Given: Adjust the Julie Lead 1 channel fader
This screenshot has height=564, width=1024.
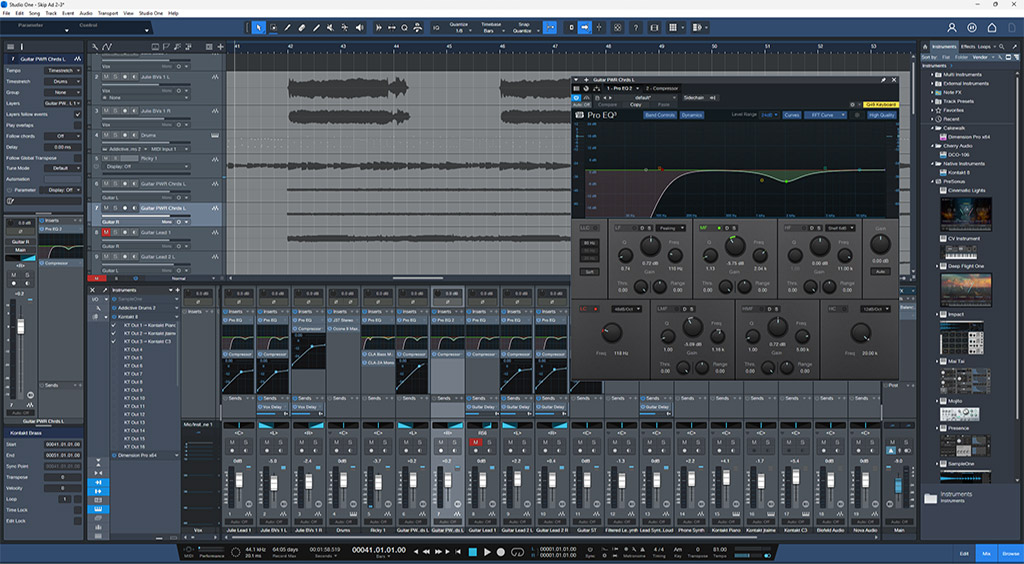Looking at the screenshot, I should (238, 480).
